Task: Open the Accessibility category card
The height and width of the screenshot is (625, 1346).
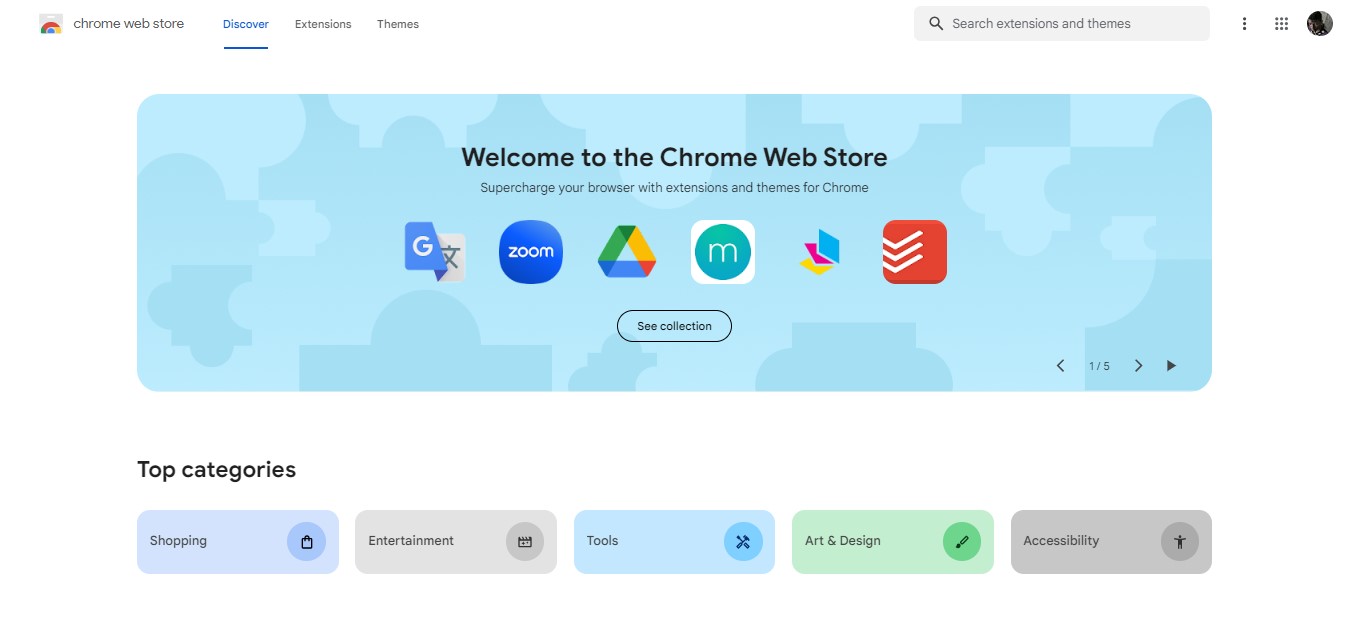Action: (1111, 542)
